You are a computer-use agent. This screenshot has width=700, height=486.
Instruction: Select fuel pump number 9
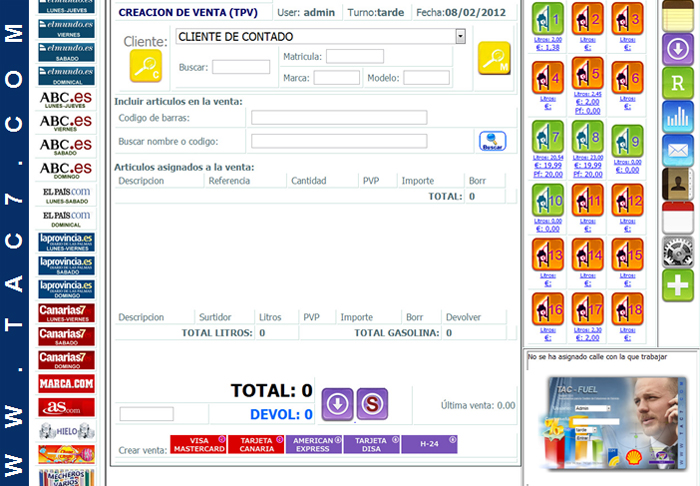point(627,141)
